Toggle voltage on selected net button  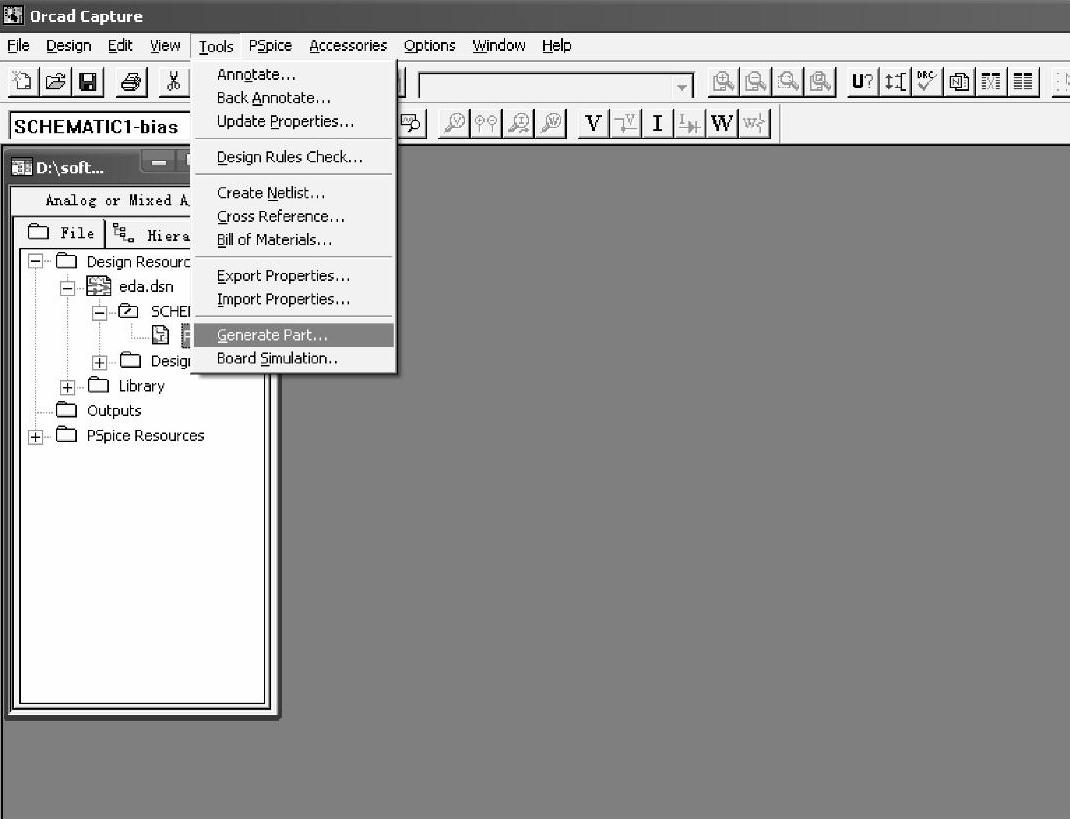(626, 123)
